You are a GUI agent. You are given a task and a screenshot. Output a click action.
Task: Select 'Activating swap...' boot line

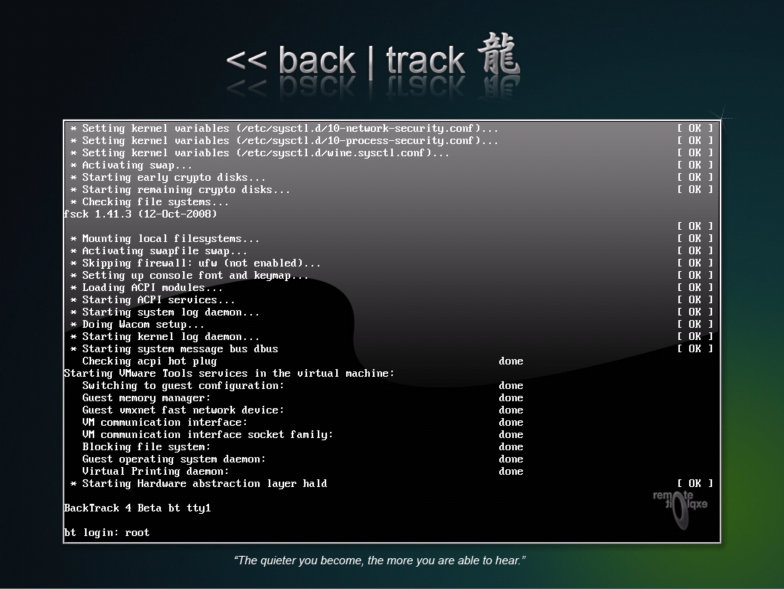(131, 166)
